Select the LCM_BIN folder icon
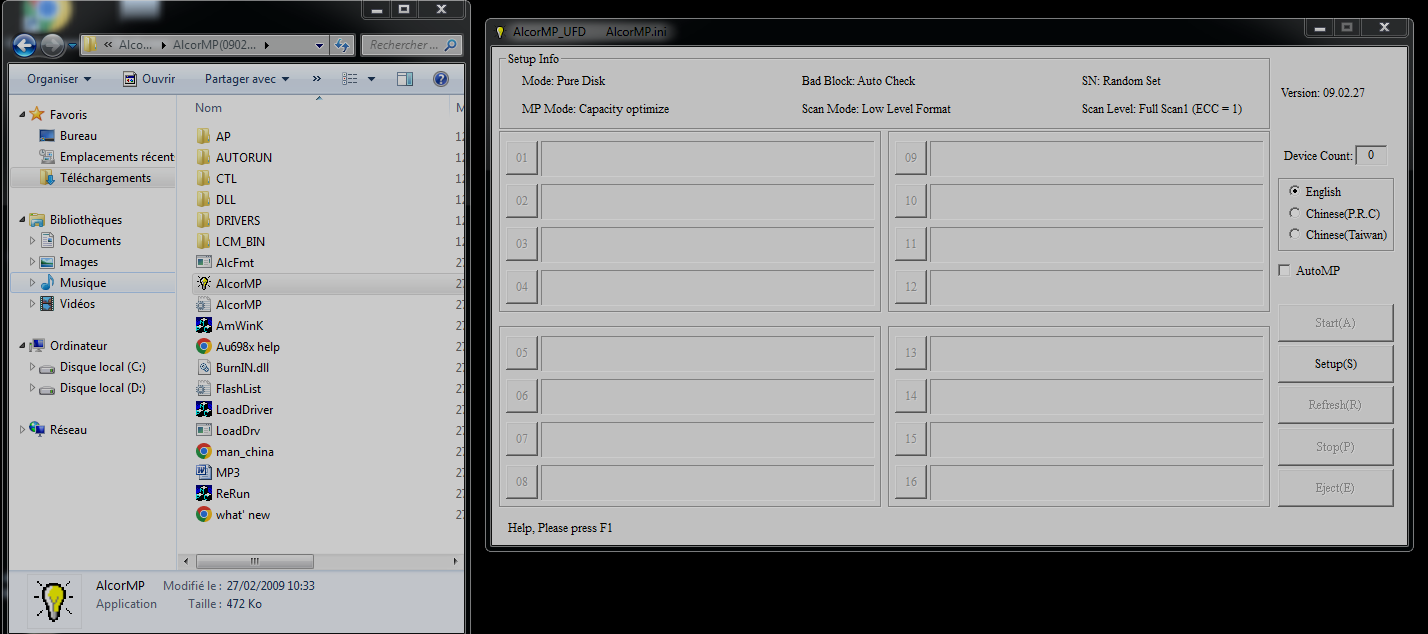The height and width of the screenshot is (634, 1428). tap(203, 241)
